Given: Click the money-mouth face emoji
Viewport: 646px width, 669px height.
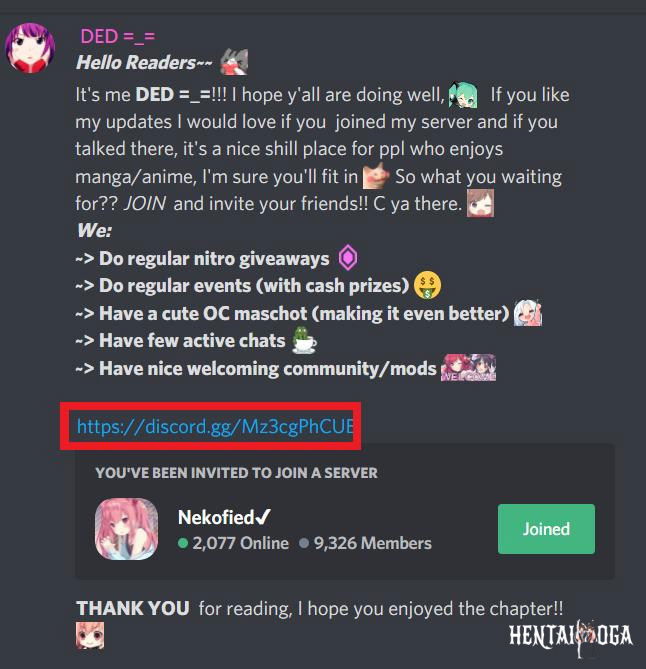Looking at the screenshot, I should [x=428, y=285].
